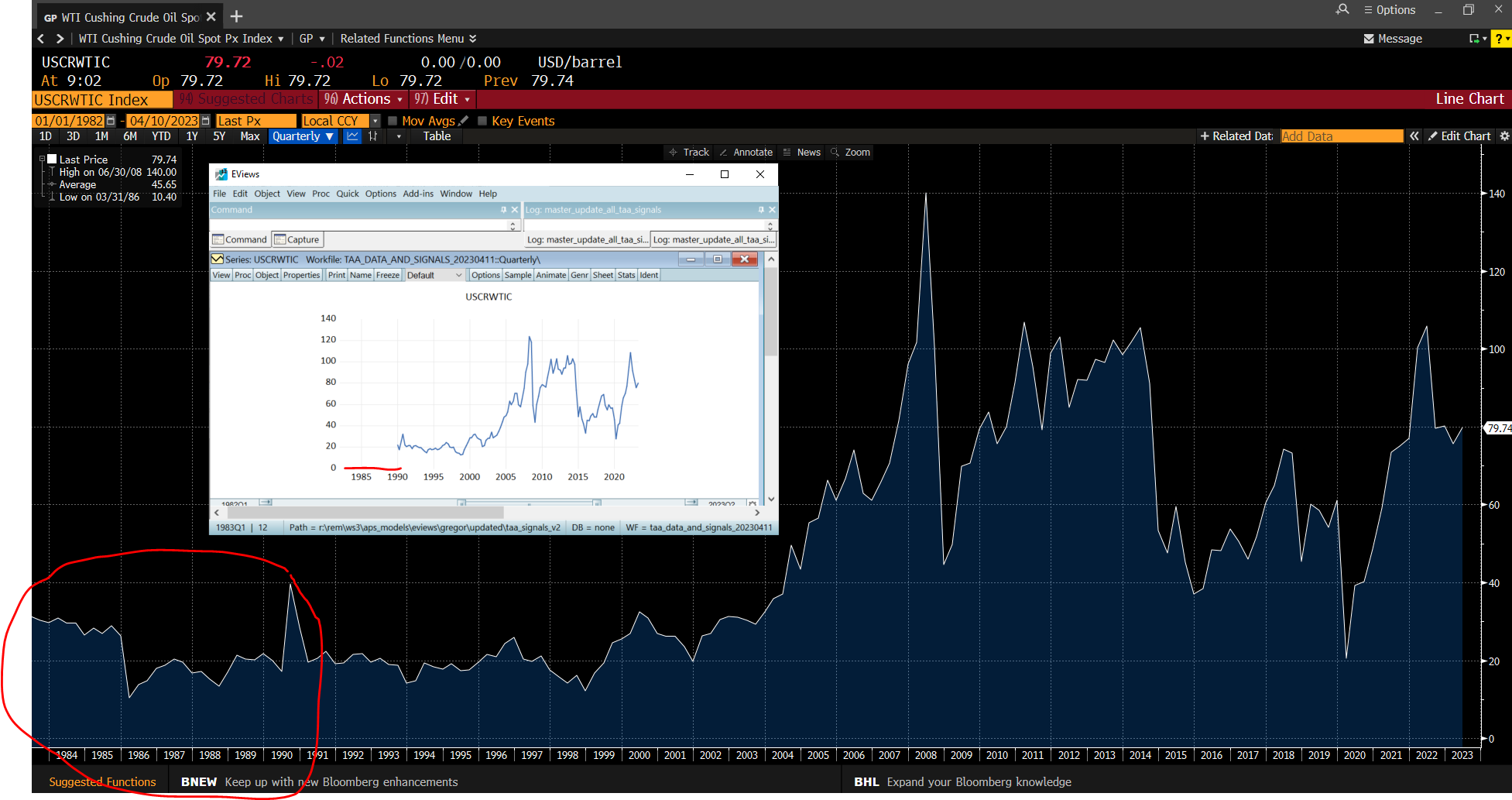Open search person icon at top
The height and width of the screenshot is (800, 1512).
coord(1342,9)
